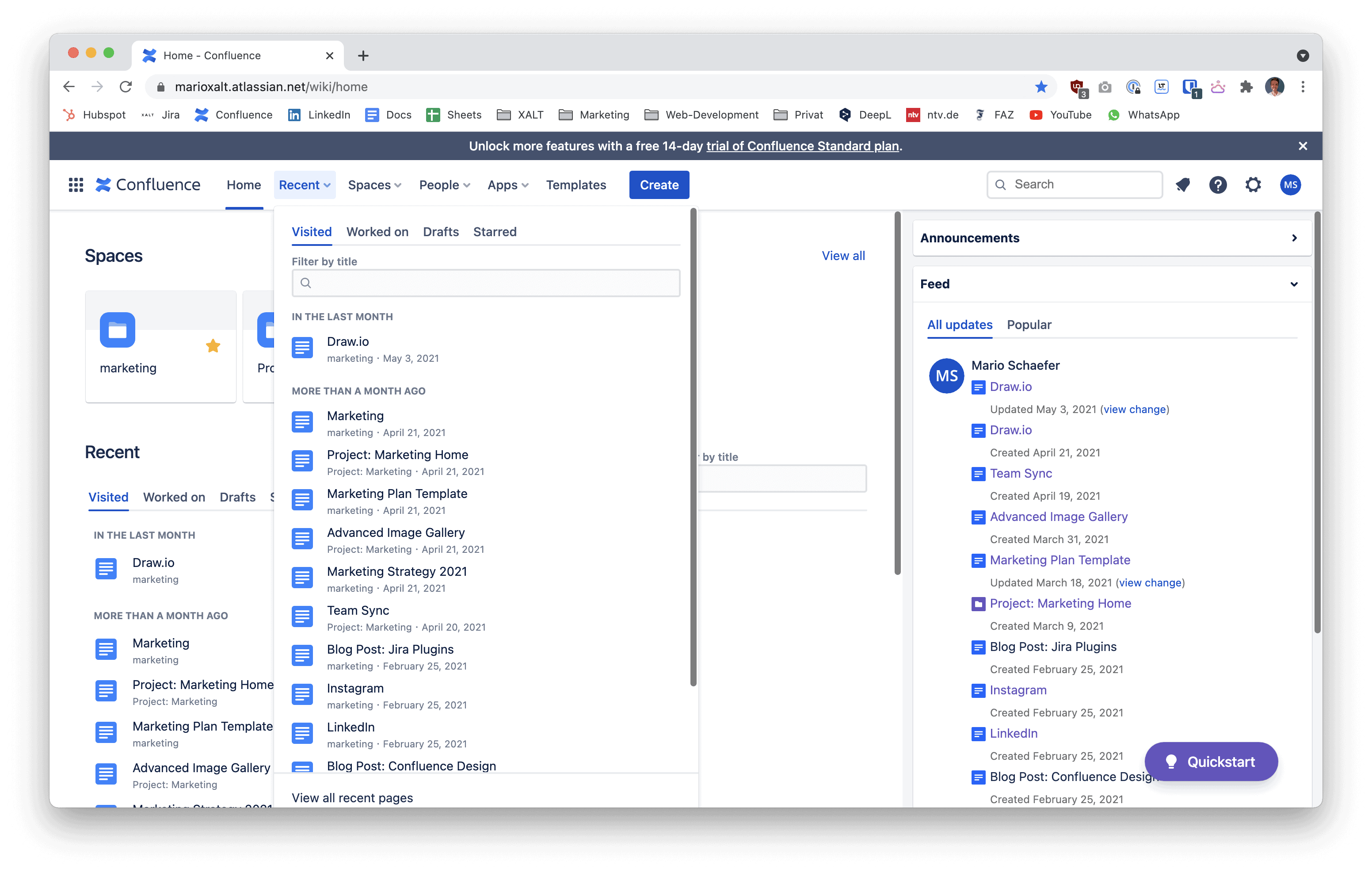The width and height of the screenshot is (1372, 873).
Task: Open YouTube bookmark
Action: pos(1060,115)
